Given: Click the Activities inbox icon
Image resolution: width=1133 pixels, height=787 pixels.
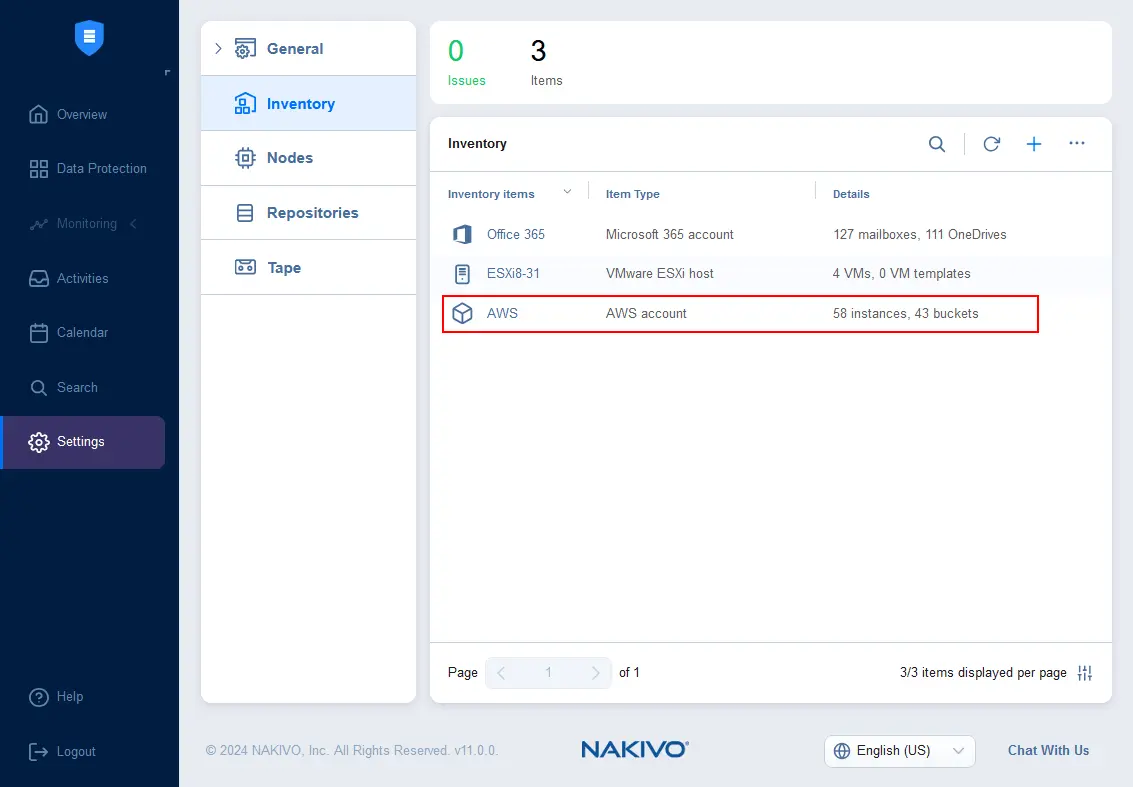Looking at the screenshot, I should coord(38,278).
